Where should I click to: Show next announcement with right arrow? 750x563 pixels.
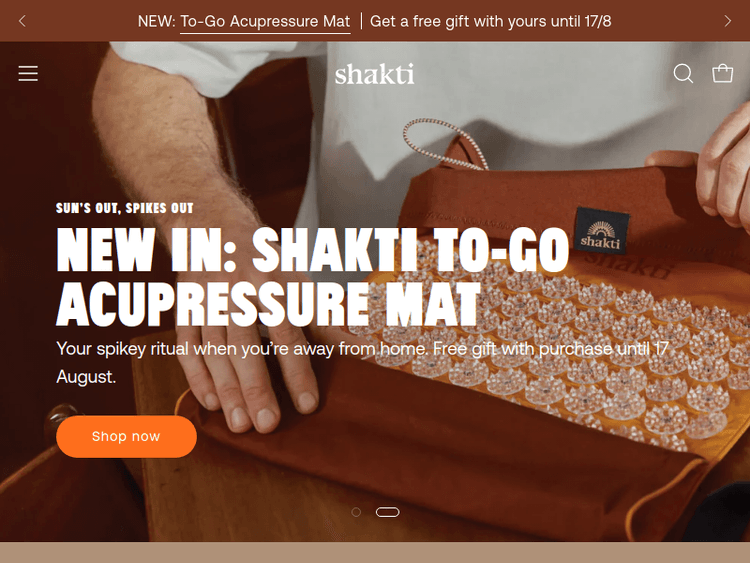tap(728, 21)
